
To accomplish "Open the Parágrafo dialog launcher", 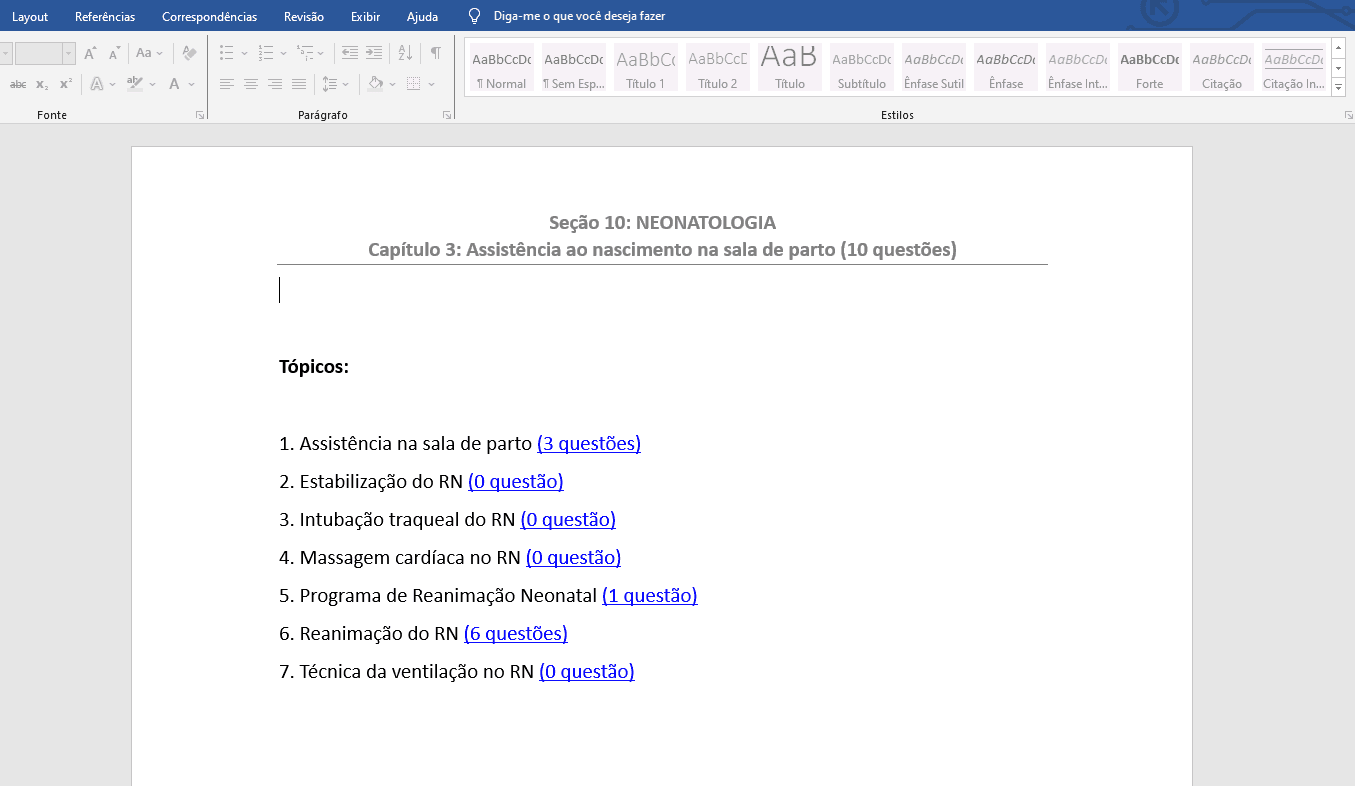I will [446, 116].
